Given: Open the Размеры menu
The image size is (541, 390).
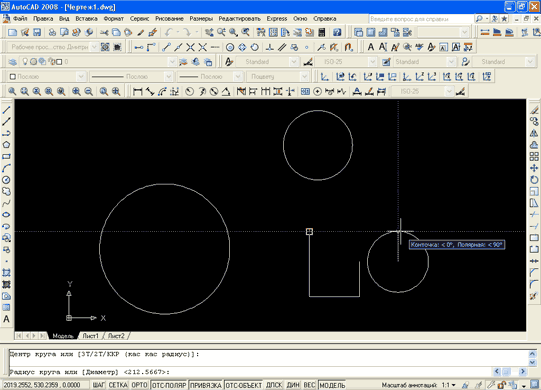Looking at the screenshot, I should [x=201, y=19].
